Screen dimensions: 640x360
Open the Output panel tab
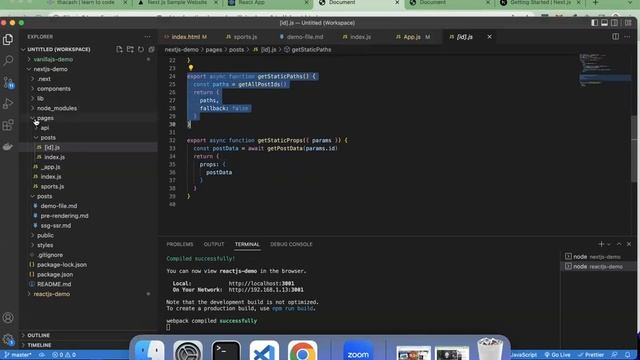click(x=214, y=244)
